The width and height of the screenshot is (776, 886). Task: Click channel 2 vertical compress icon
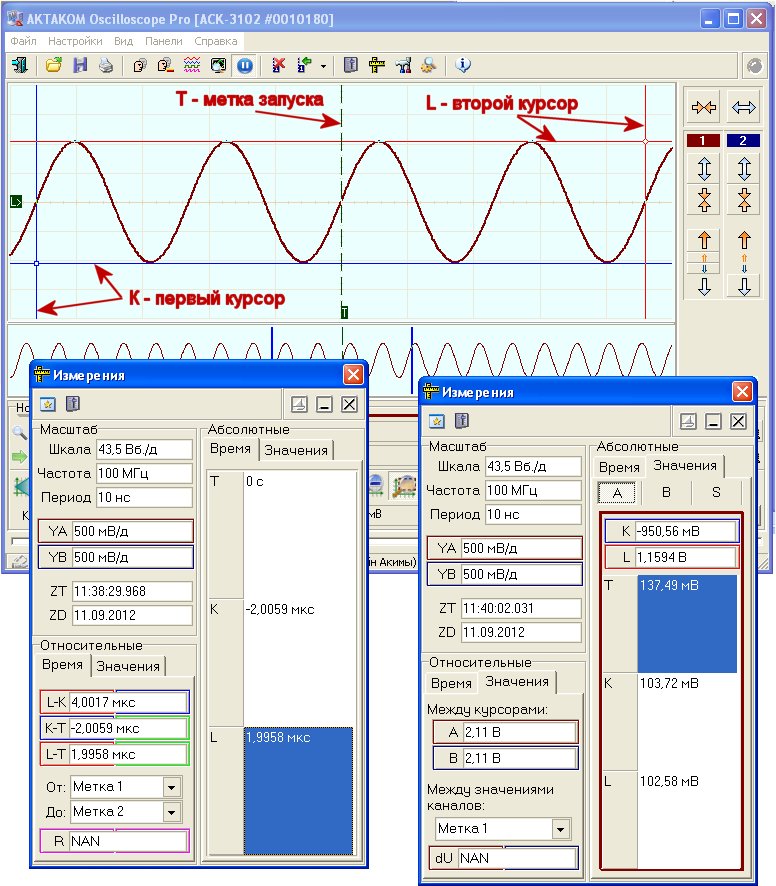[x=744, y=199]
